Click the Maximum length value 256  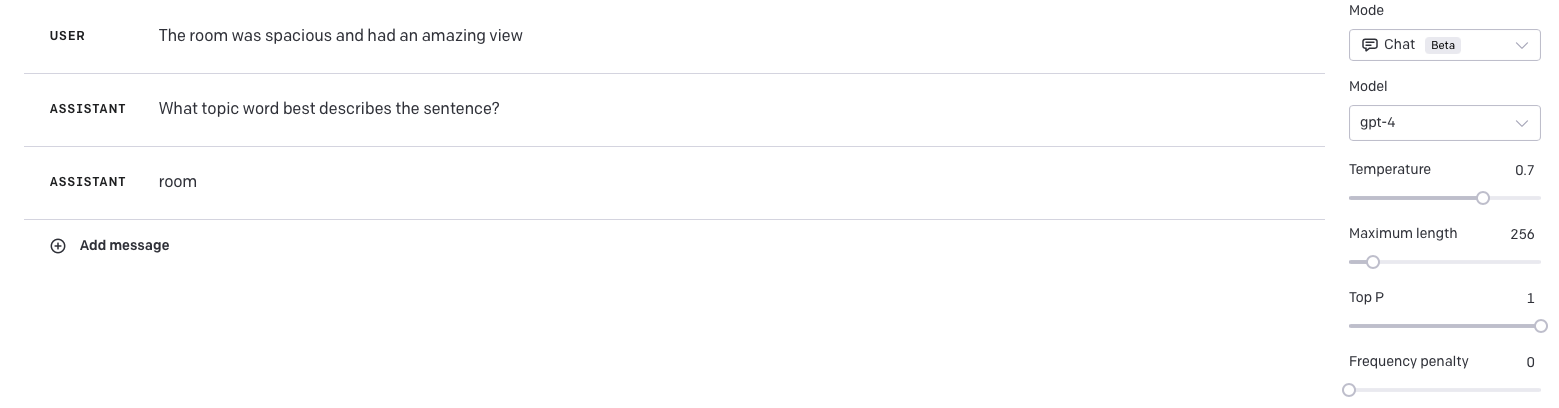pyautogui.click(x=1522, y=235)
